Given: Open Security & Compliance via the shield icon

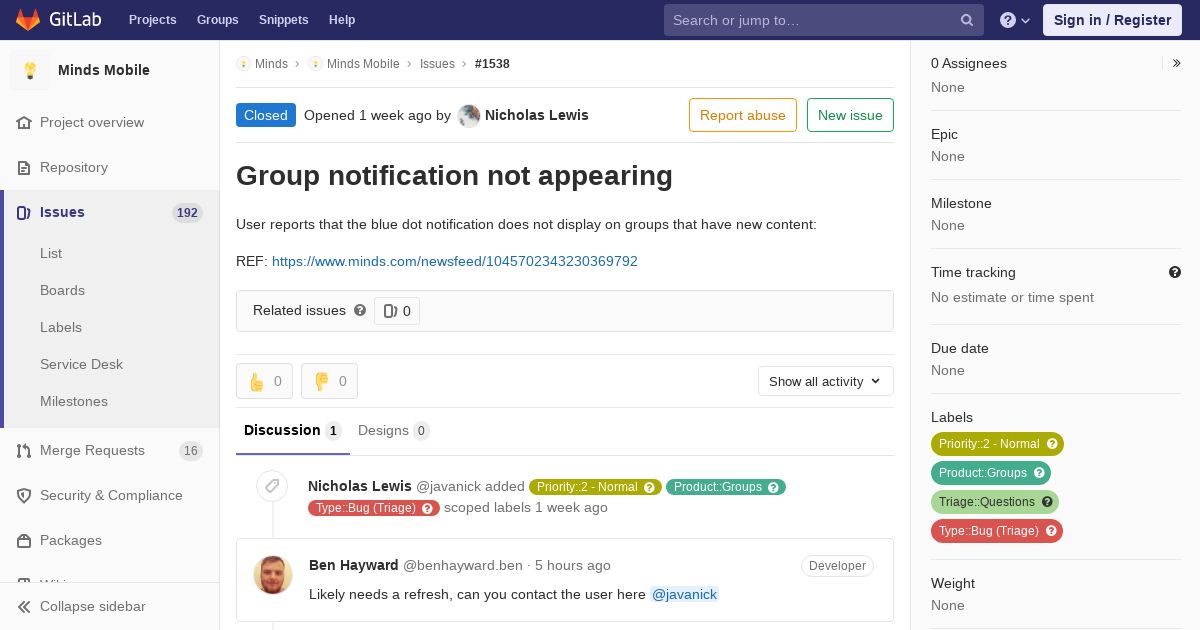Looking at the screenshot, I should point(24,495).
